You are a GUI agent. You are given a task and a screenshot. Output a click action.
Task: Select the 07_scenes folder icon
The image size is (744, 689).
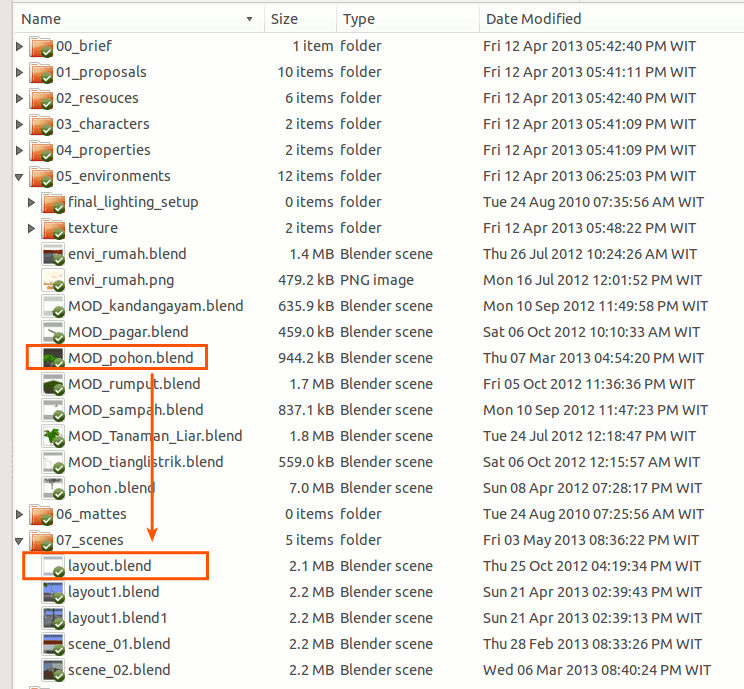(41, 541)
